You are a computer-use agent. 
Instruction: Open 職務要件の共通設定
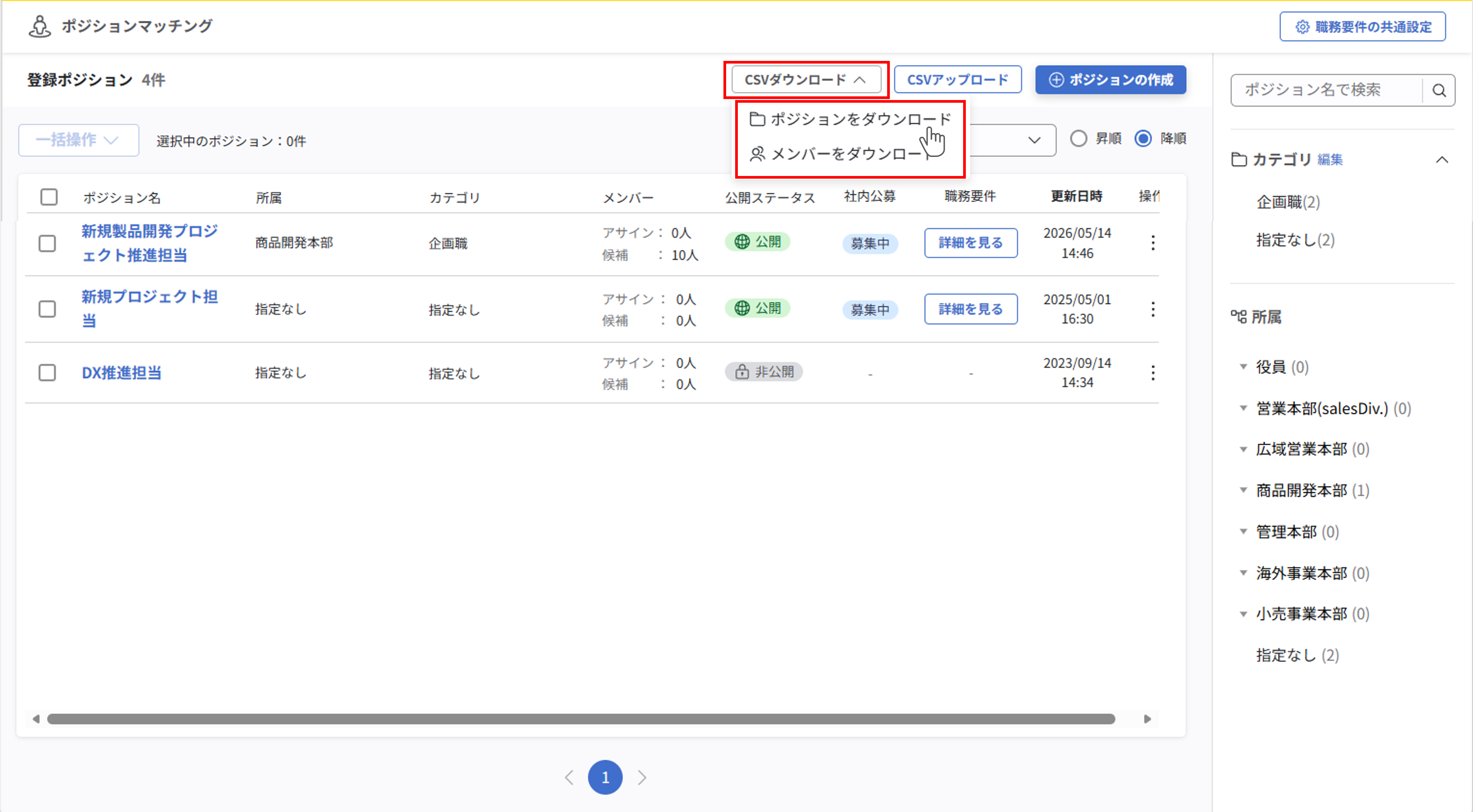tap(1363, 27)
